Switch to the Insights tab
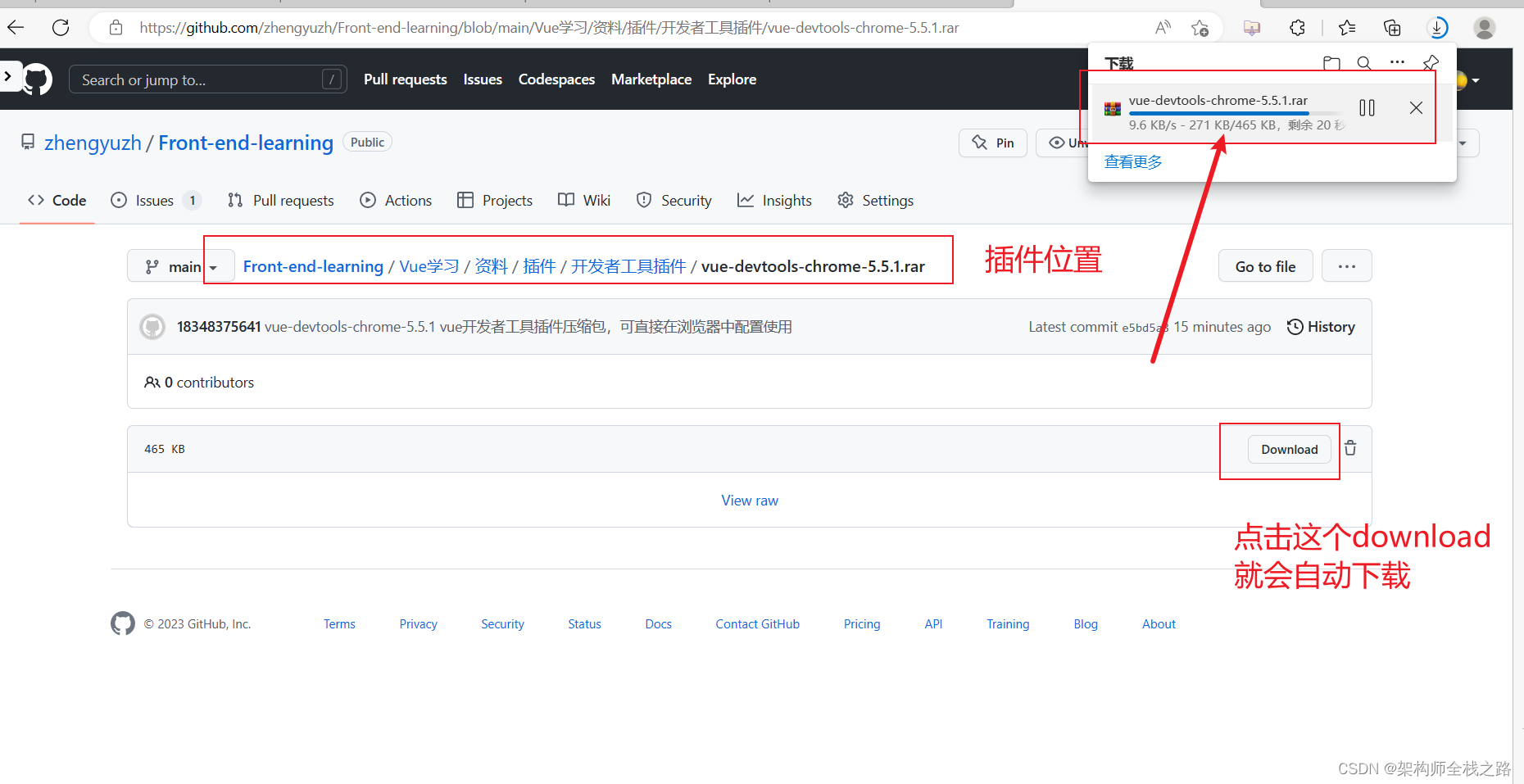The width and height of the screenshot is (1524, 784). click(x=774, y=201)
